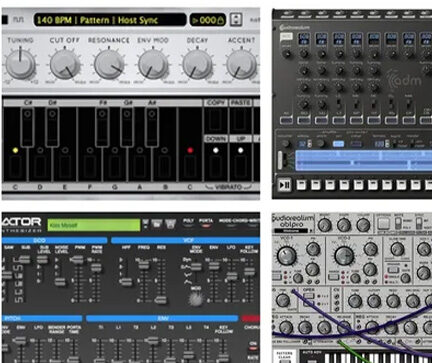The width and height of the screenshot is (432, 363).
Task: Click the RESONANCE knob
Action: click(109, 64)
